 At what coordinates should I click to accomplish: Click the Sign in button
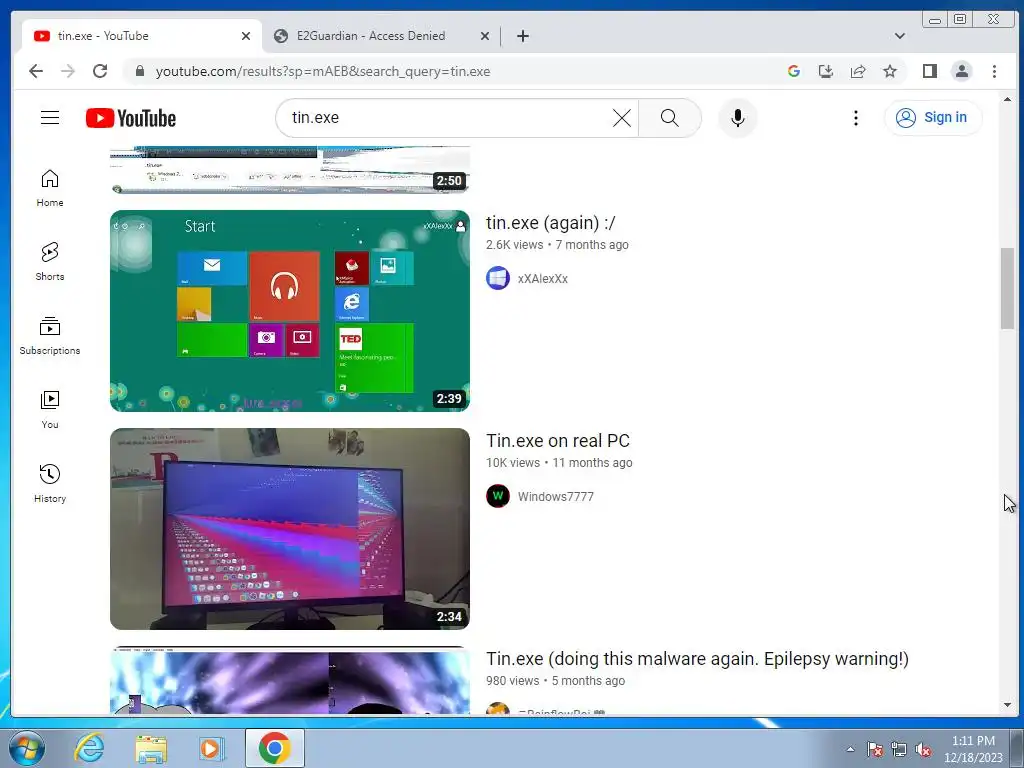tap(933, 118)
